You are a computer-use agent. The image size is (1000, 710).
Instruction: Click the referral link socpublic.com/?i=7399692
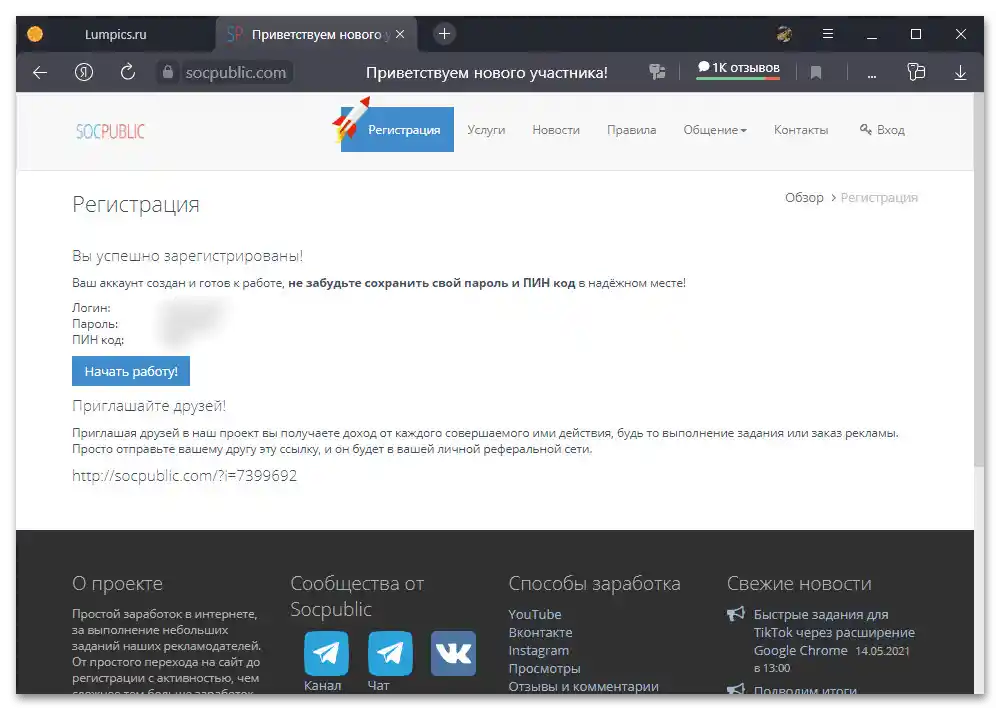click(x=184, y=476)
